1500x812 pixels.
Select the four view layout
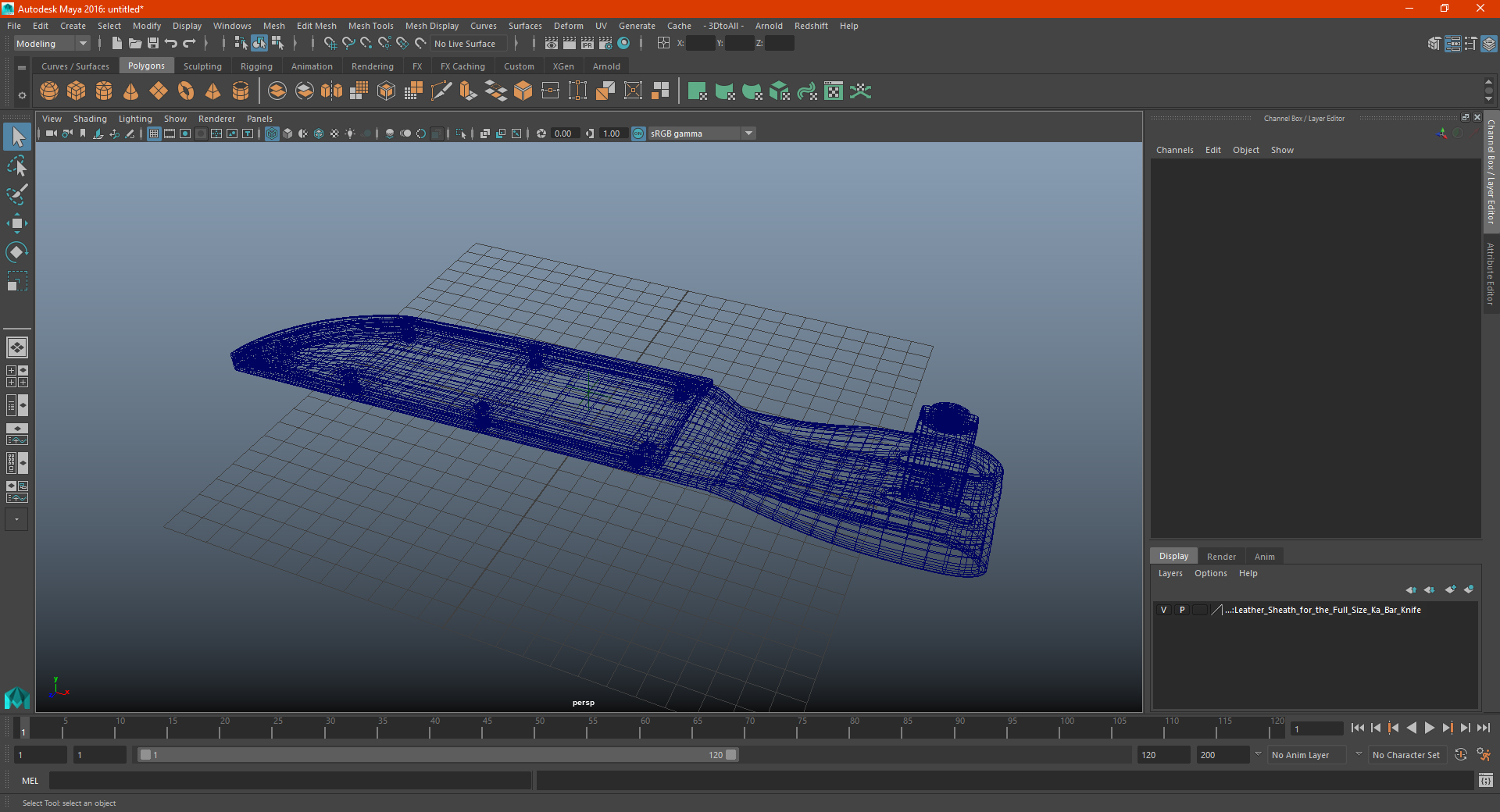17,376
